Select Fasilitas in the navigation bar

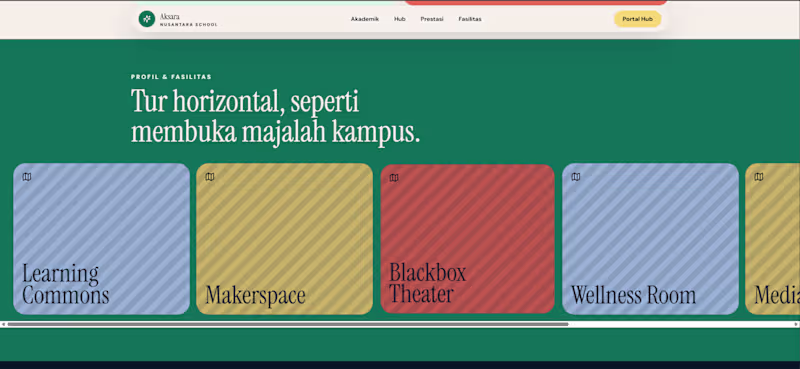469,19
